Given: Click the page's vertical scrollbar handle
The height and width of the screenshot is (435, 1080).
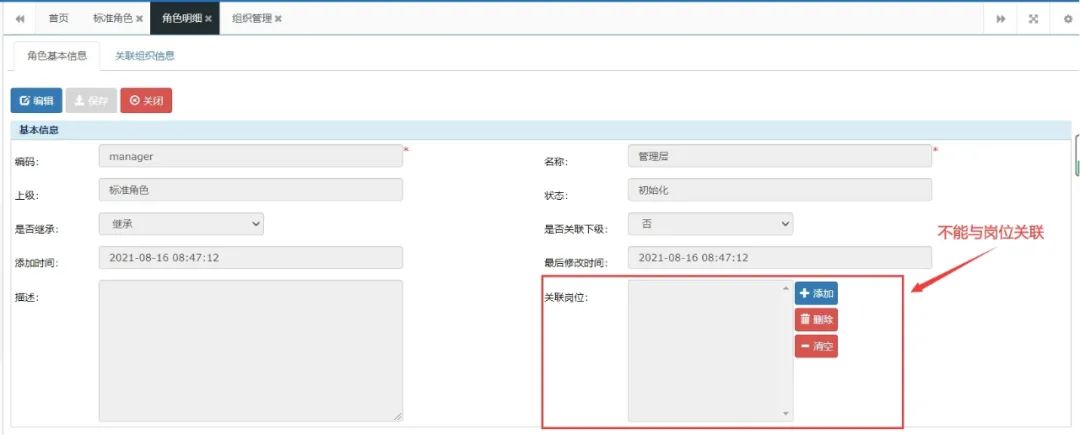Looking at the screenshot, I should point(1077,156).
